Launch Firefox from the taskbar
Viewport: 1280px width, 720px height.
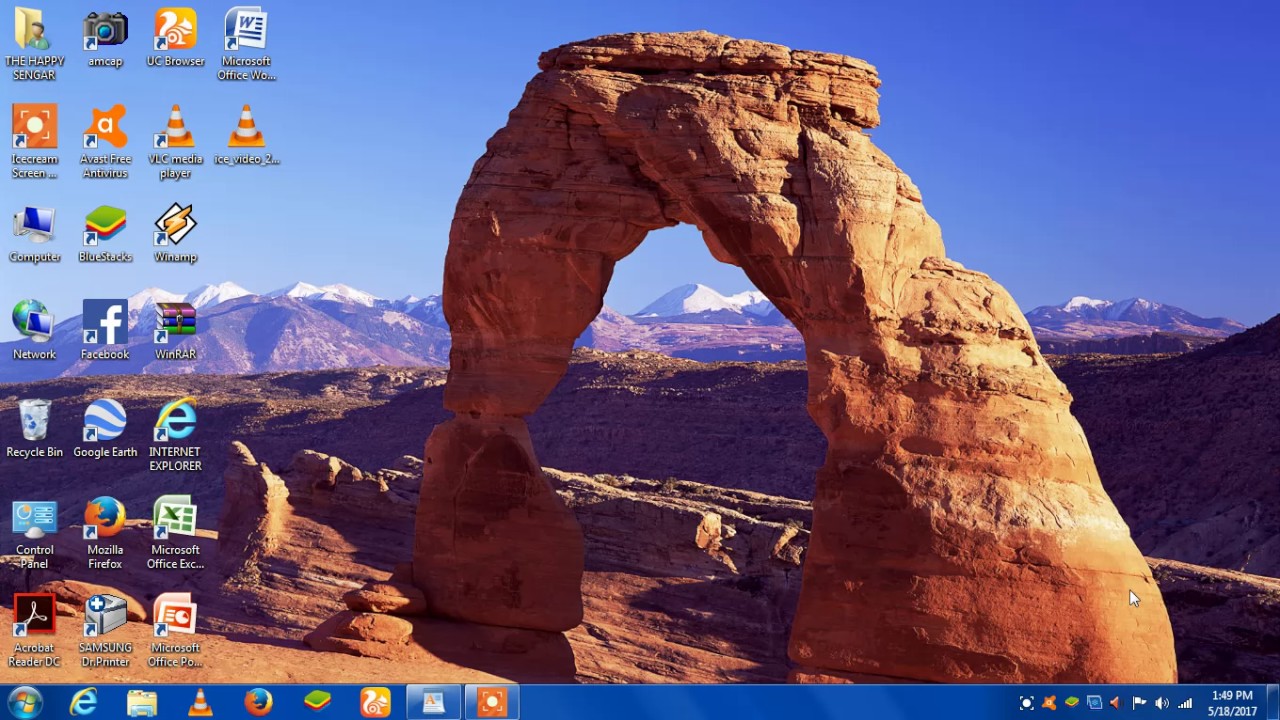coord(258,702)
